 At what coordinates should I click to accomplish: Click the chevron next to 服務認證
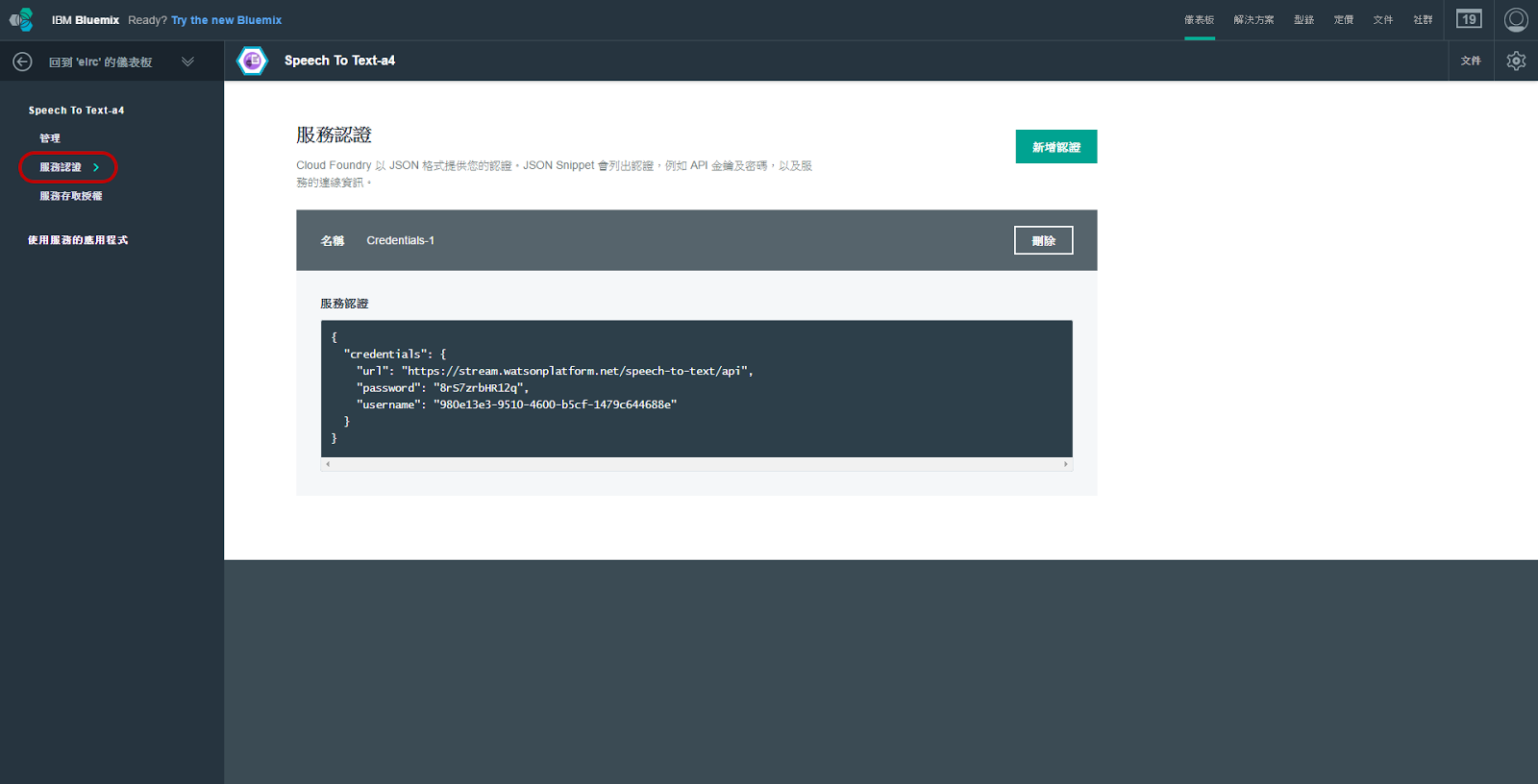[96, 167]
